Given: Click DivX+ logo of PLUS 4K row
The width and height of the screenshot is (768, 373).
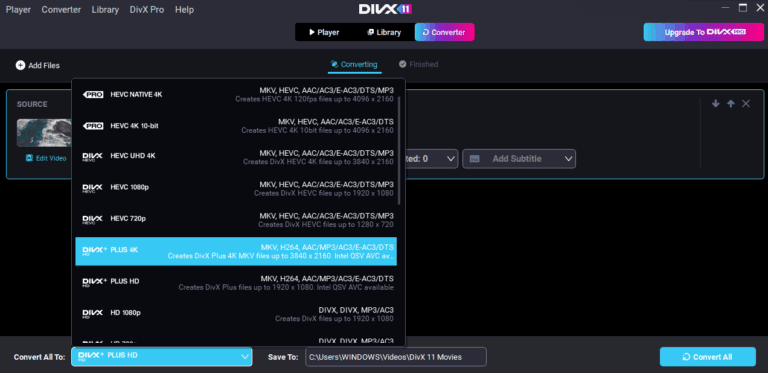Looking at the screenshot, I should pos(94,251).
